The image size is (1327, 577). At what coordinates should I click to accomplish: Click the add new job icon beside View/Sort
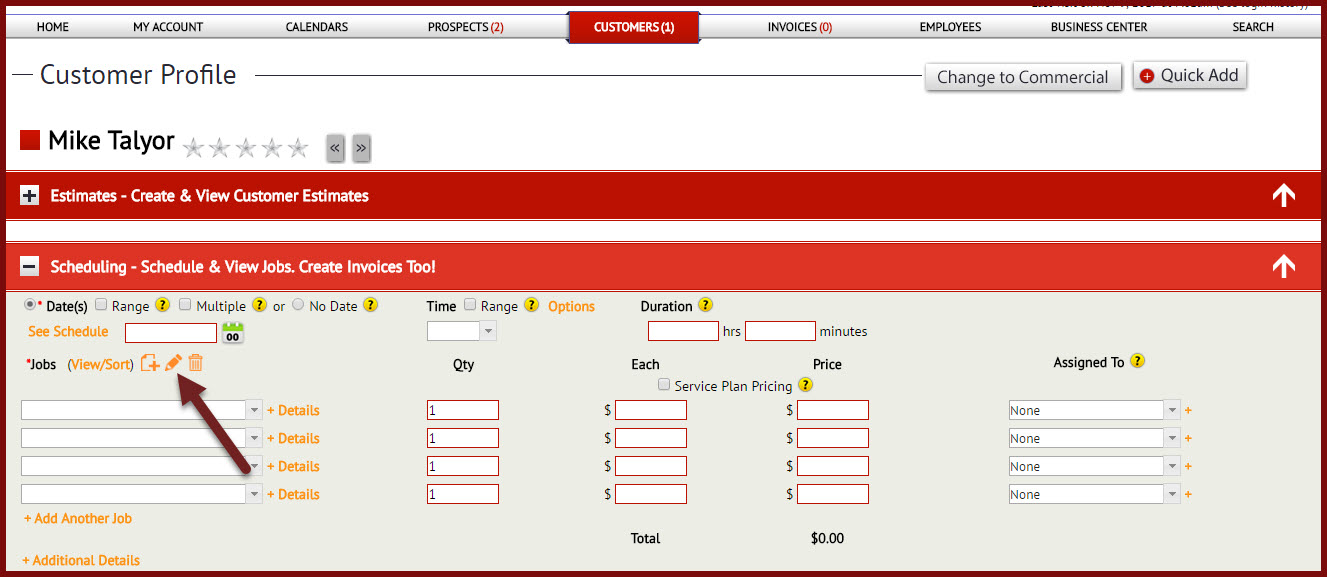coord(150,363)
